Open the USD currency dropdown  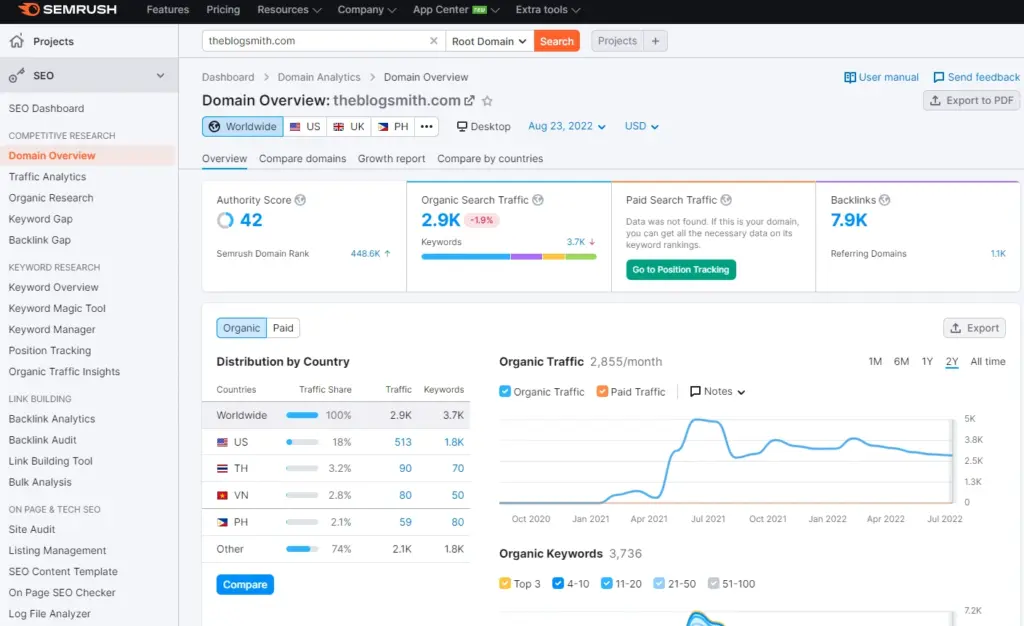click(641, 126)
